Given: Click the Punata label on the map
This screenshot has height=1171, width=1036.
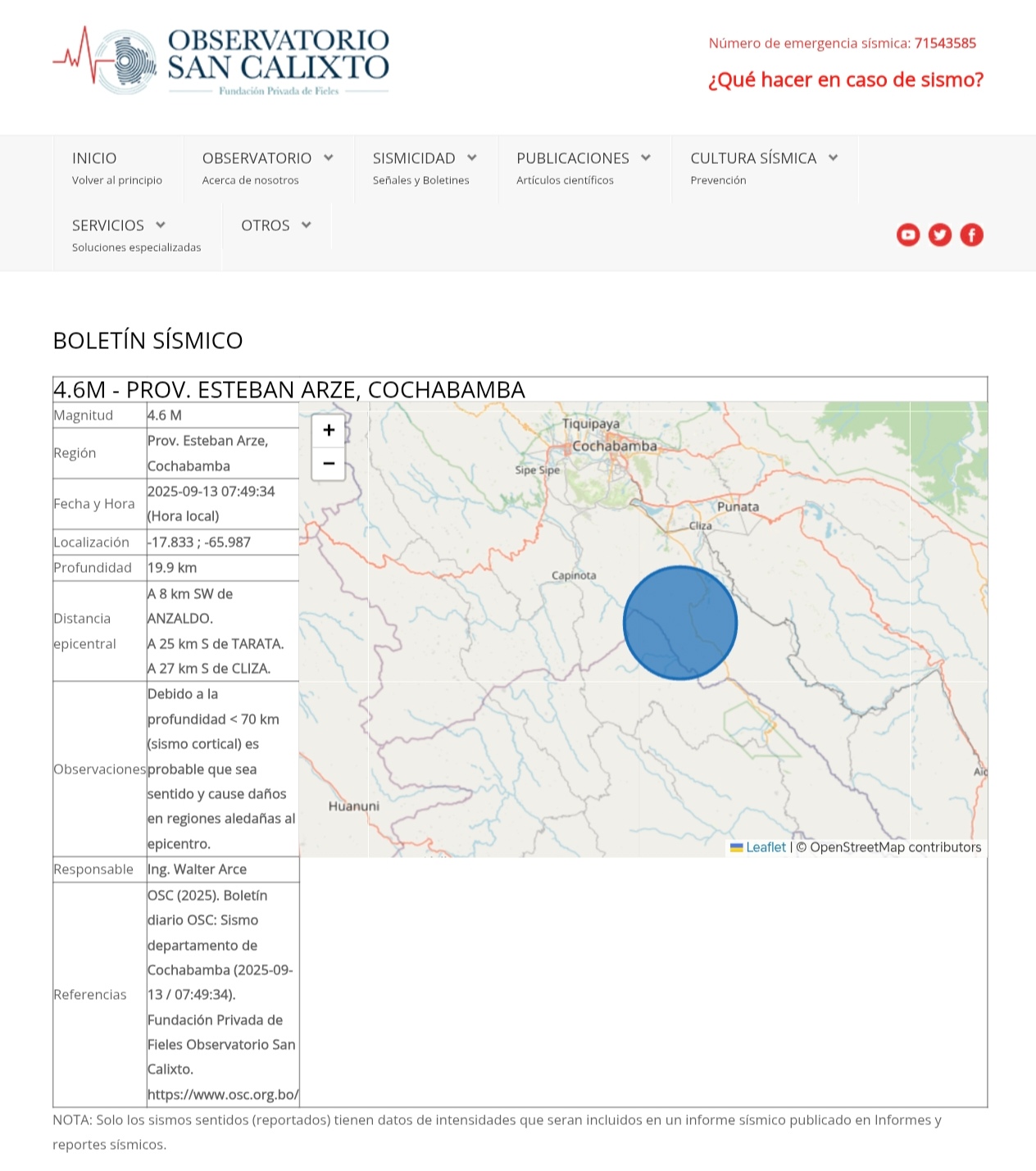Looking at the screenshot, I should tap(738, 506).
